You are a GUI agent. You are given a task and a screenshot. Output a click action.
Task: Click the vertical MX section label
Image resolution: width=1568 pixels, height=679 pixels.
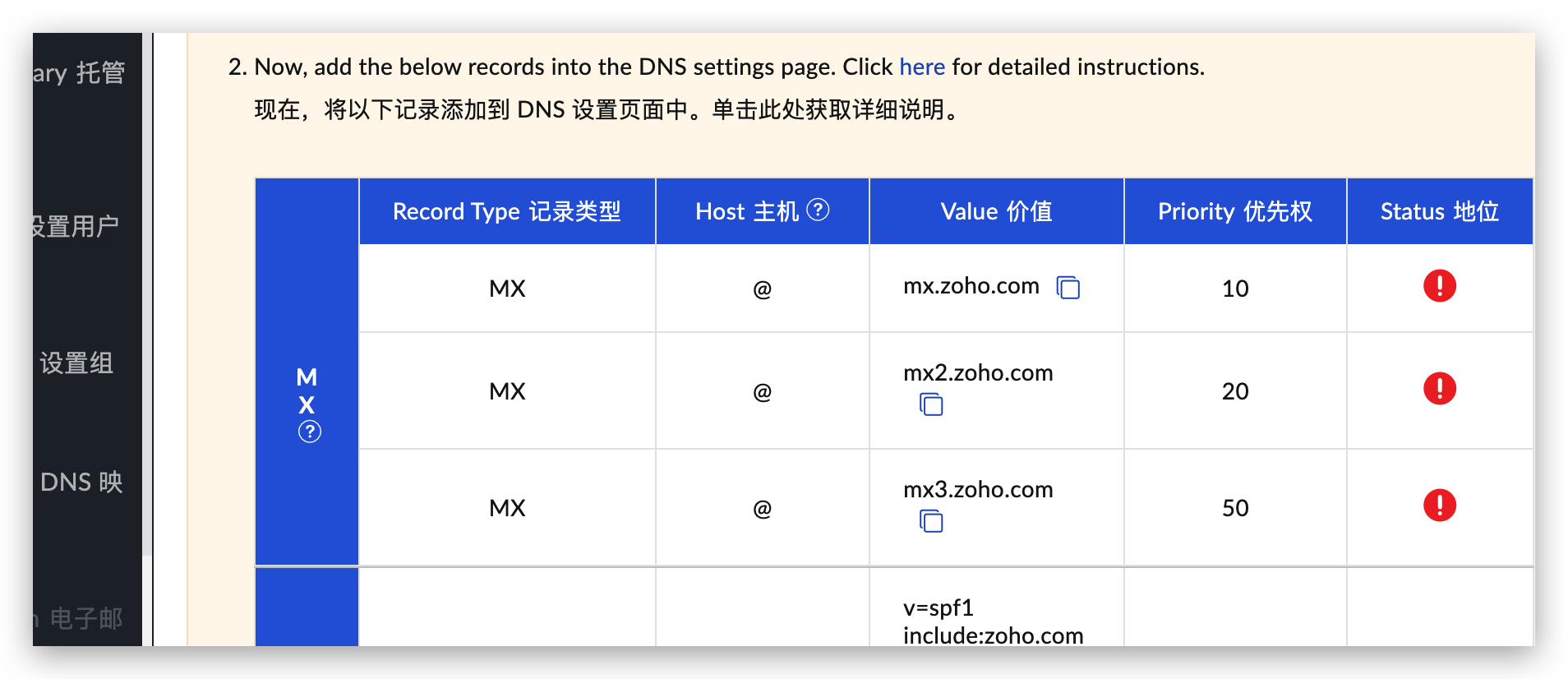coord(307,391)
